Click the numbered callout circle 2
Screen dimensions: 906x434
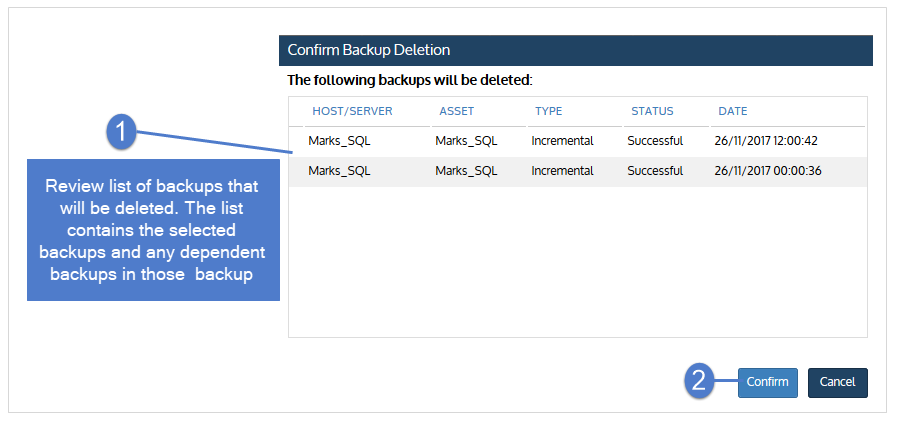click(x=699, y=382)
